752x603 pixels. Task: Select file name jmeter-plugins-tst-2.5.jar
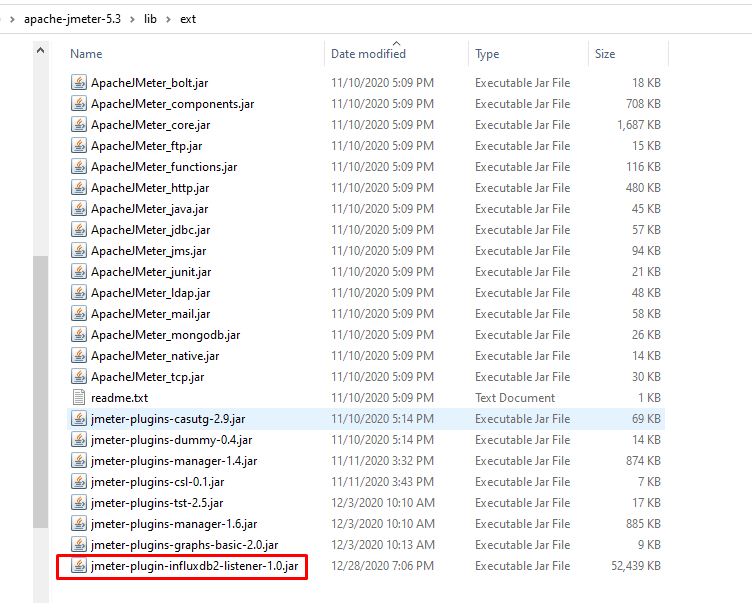(157, 503)
